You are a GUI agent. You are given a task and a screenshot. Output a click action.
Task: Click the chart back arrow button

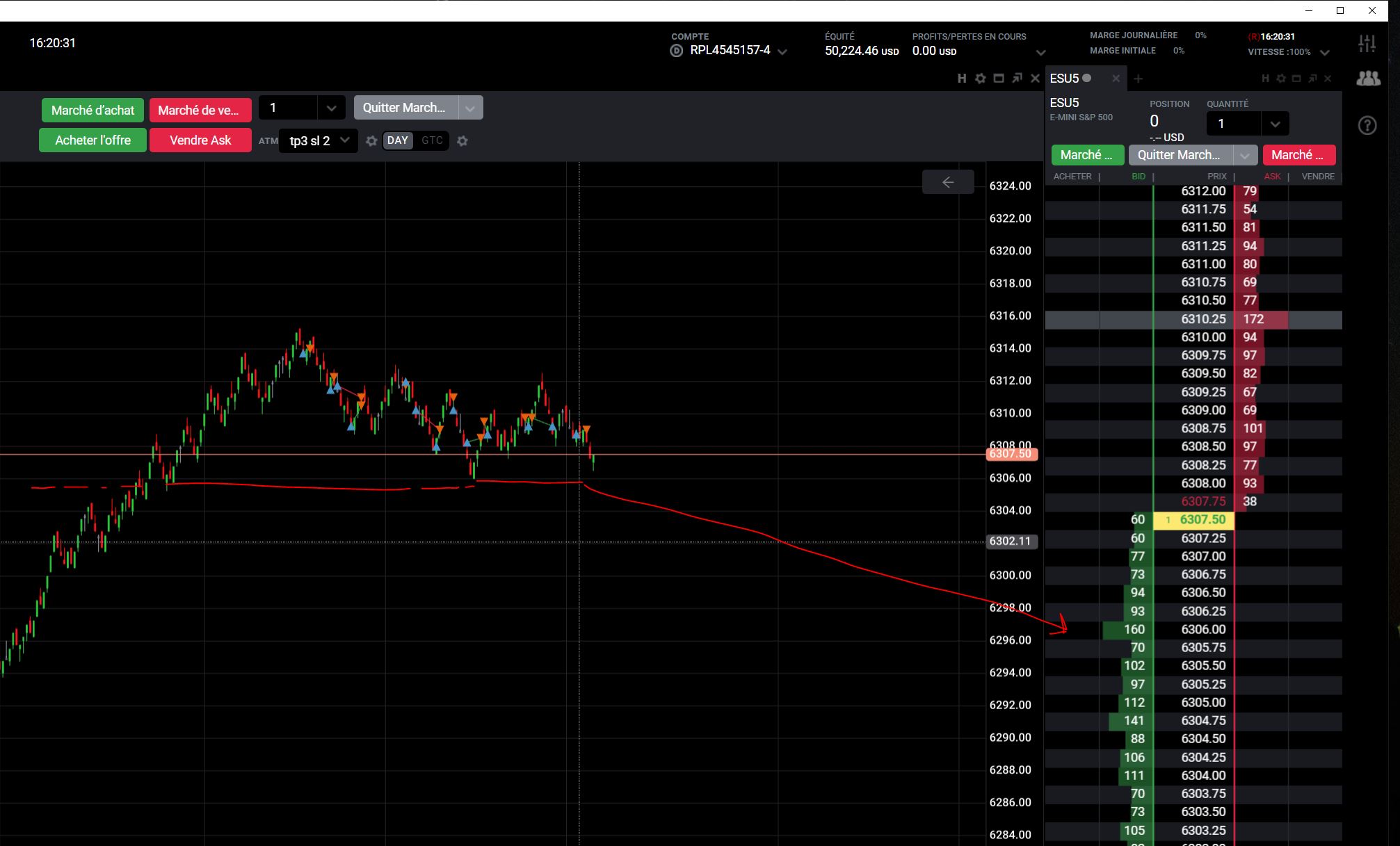(948, 182)
